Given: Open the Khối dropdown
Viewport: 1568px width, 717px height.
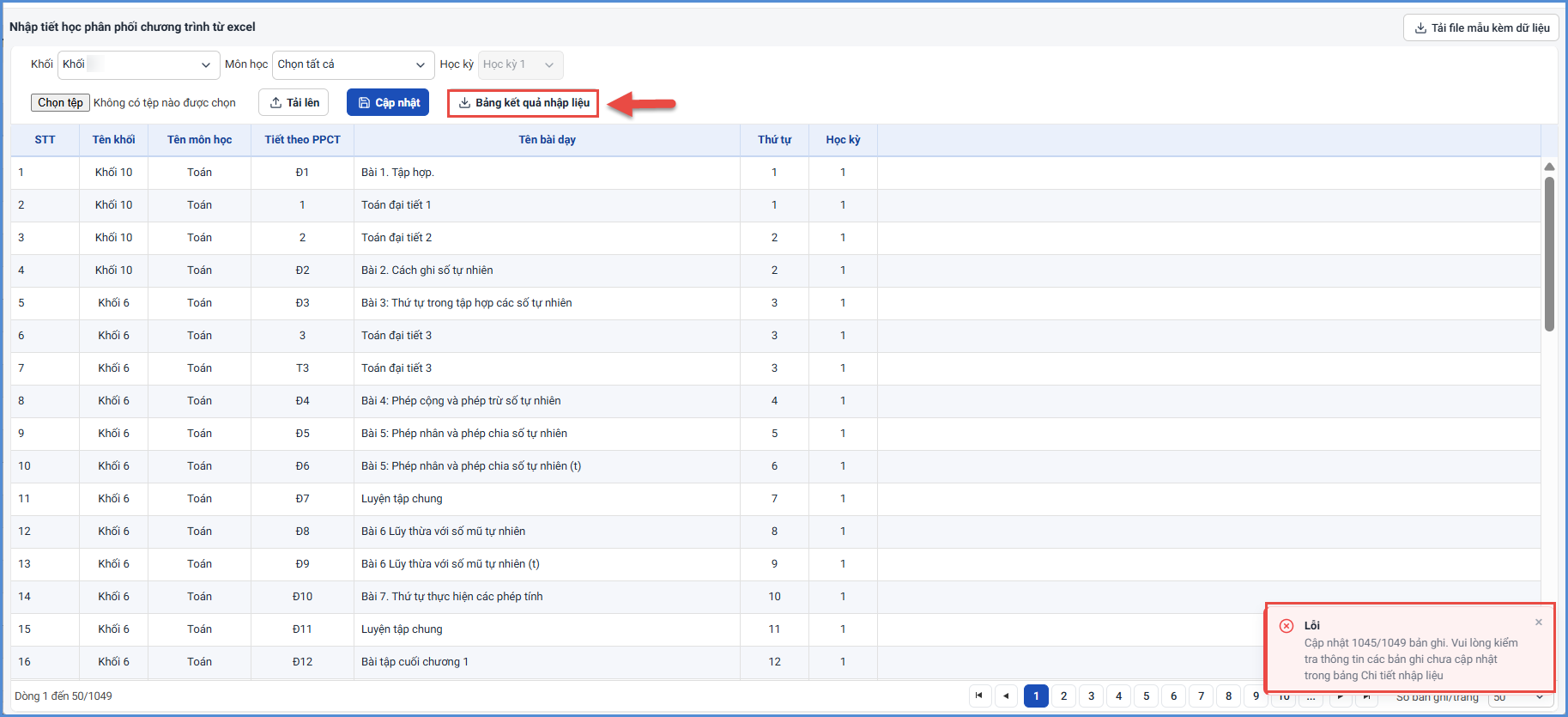Looking at the screenshot, I should (138, 64).
